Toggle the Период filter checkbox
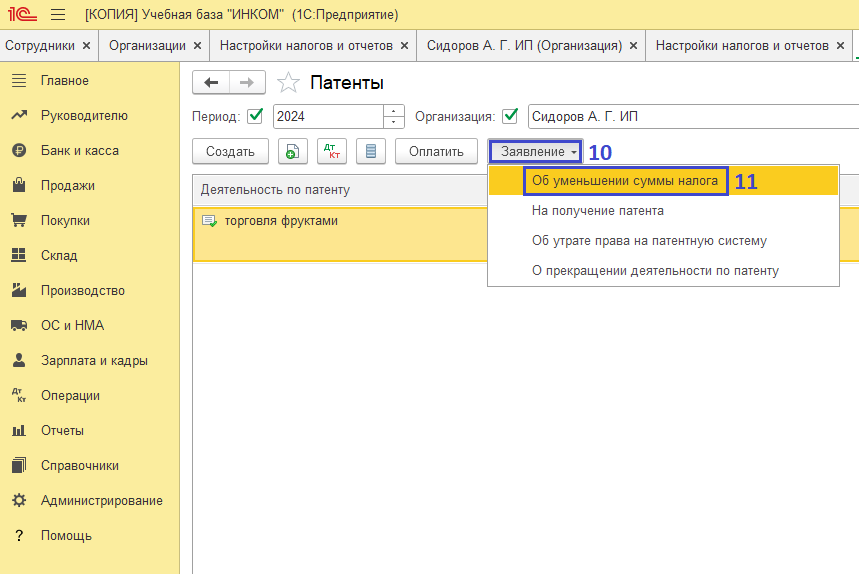 (x=255, y=116)
